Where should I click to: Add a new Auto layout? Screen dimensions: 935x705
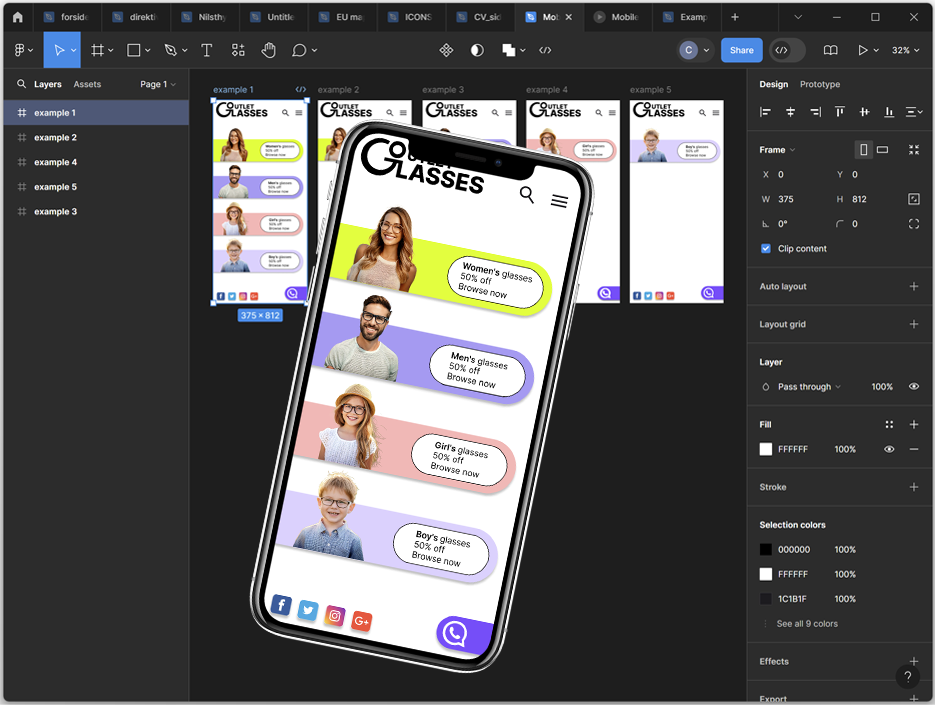click(x=913, y=287)
